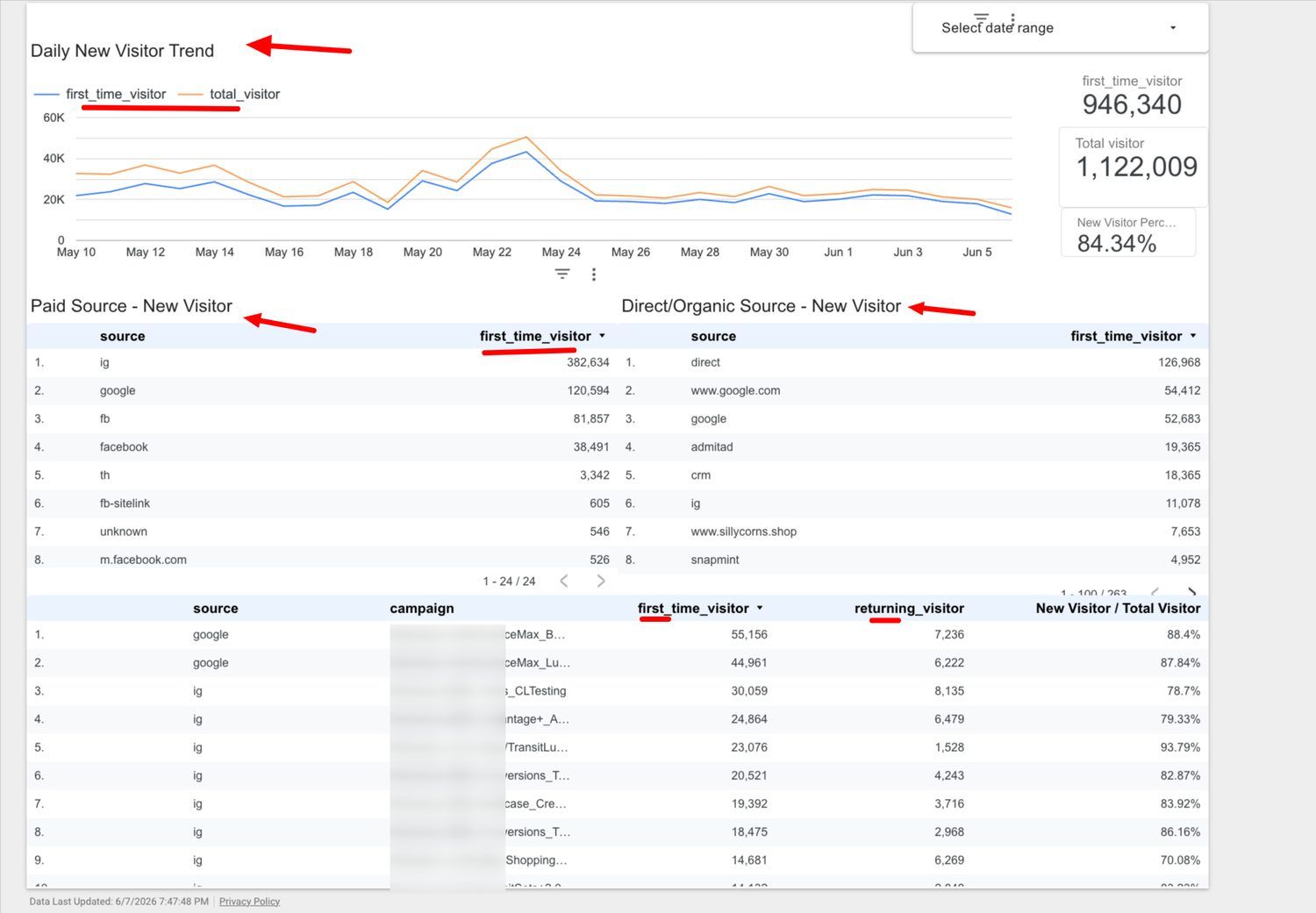
Task: Open three-dot menu above date range control
Action: (x=1012, y=18)
